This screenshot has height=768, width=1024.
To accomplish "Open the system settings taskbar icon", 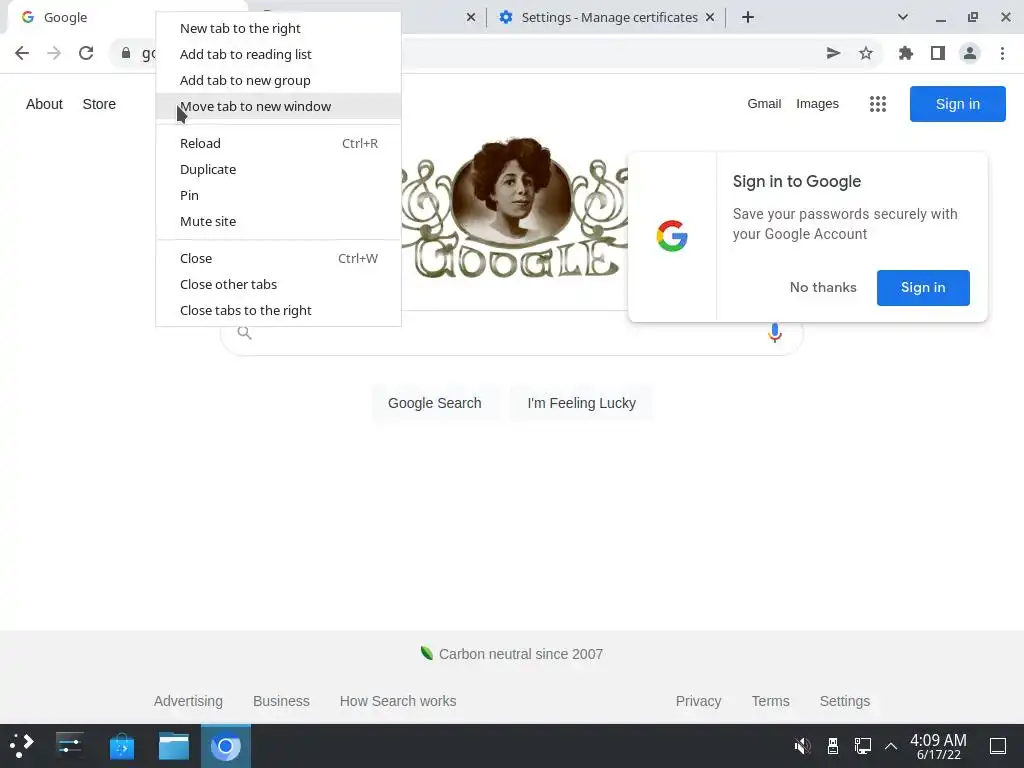I will pyautogui.click(x=69, y=746).
